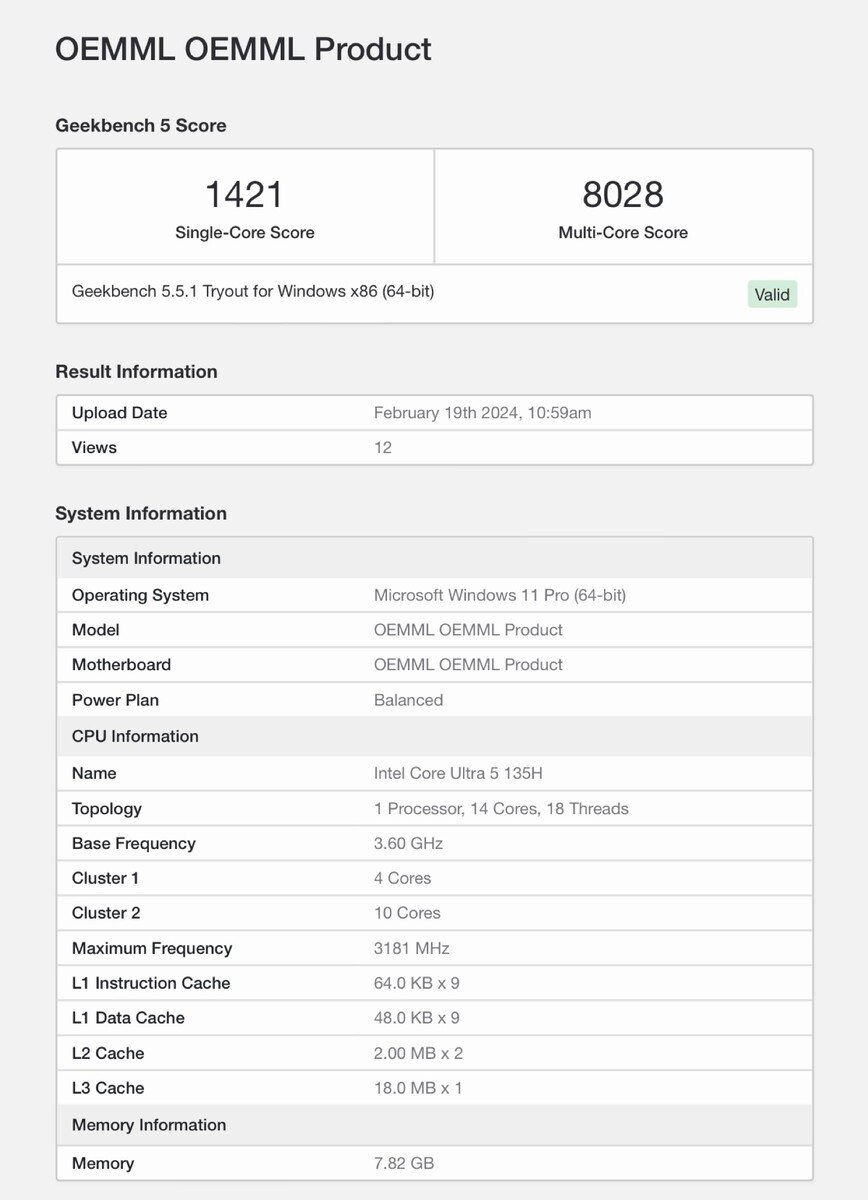Screen dimensions: 868x1200
Task: Select the Microsoft Windows 11 Pro value
Action: tap(499, 595)
